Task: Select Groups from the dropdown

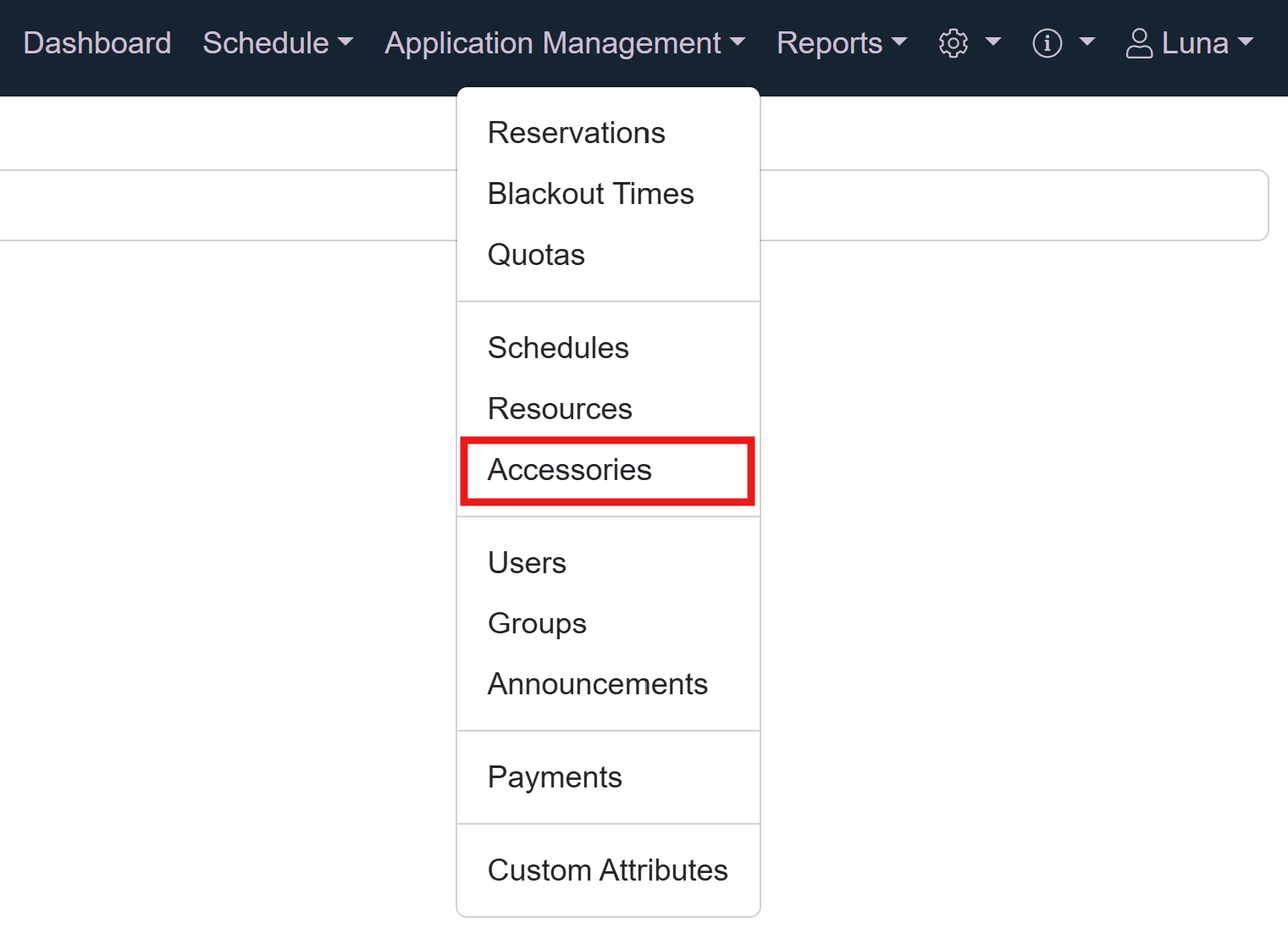Action: (x=537, y=624)
